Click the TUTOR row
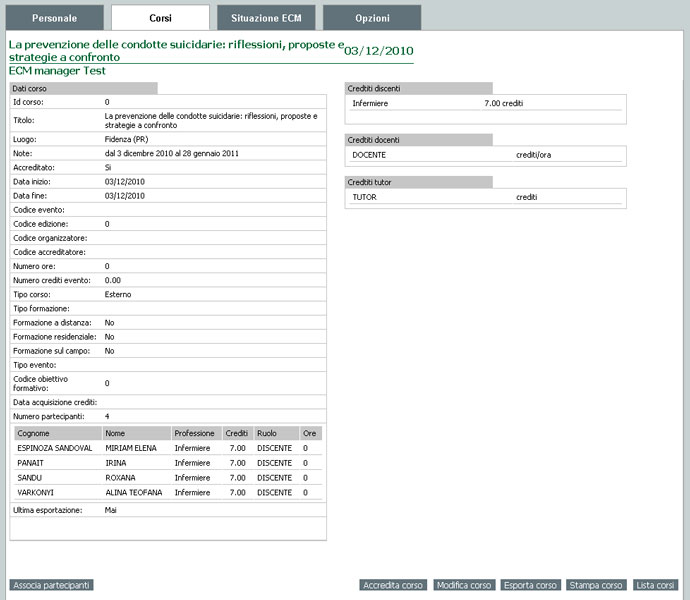 [x=485, y=197]
